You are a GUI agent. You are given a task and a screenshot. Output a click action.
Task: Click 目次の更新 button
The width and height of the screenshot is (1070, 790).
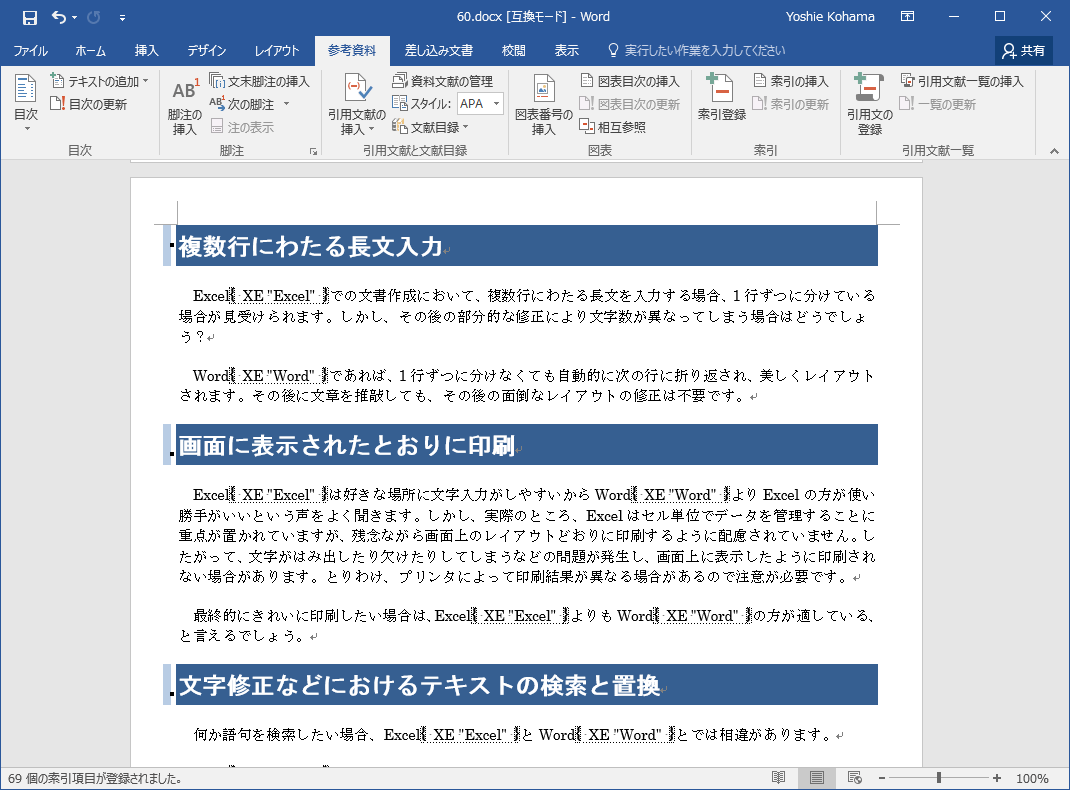(x=89, y=104)
